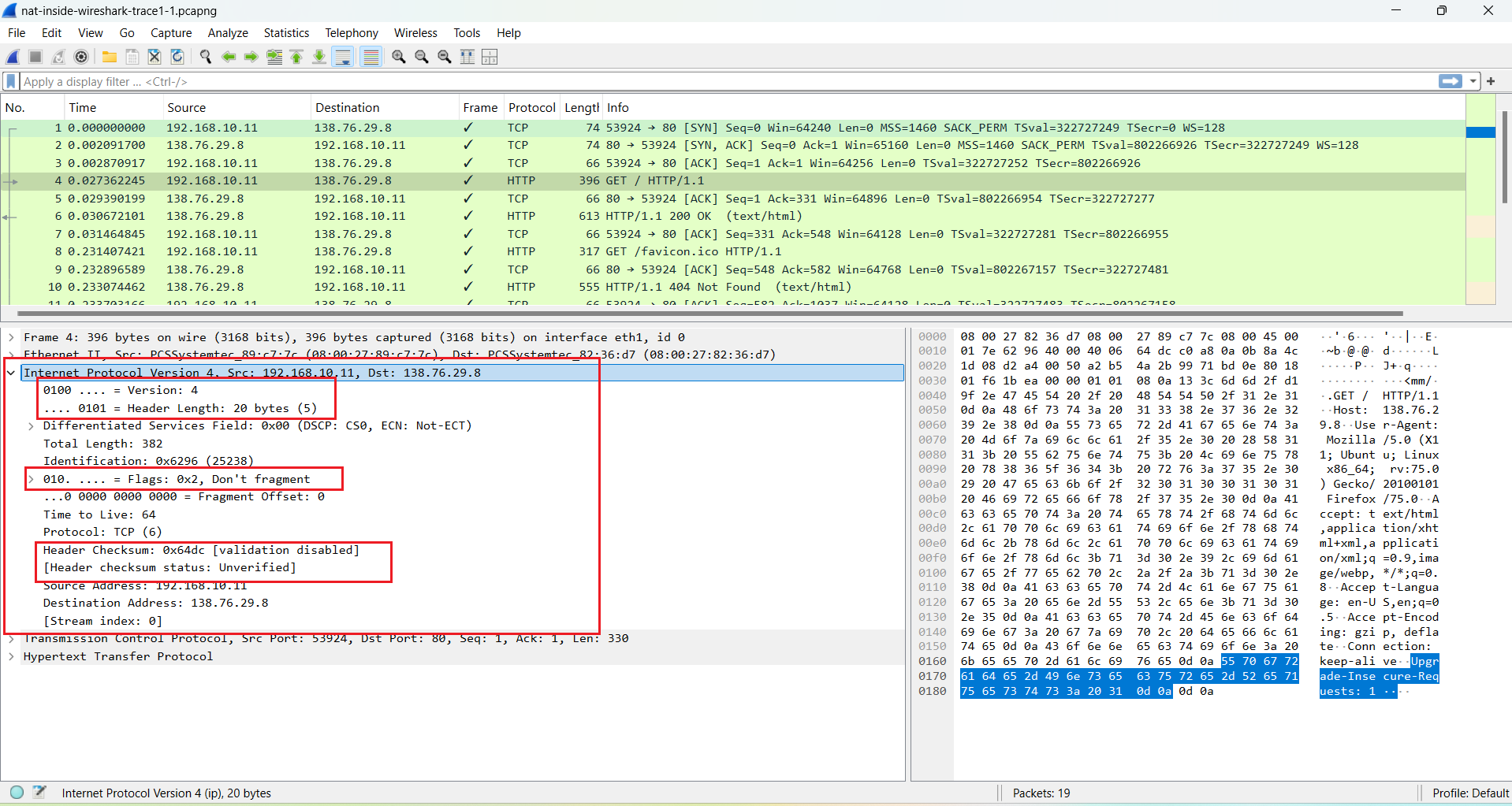
Task: Open the Statistics menu
Action: [x=286, y=33]
